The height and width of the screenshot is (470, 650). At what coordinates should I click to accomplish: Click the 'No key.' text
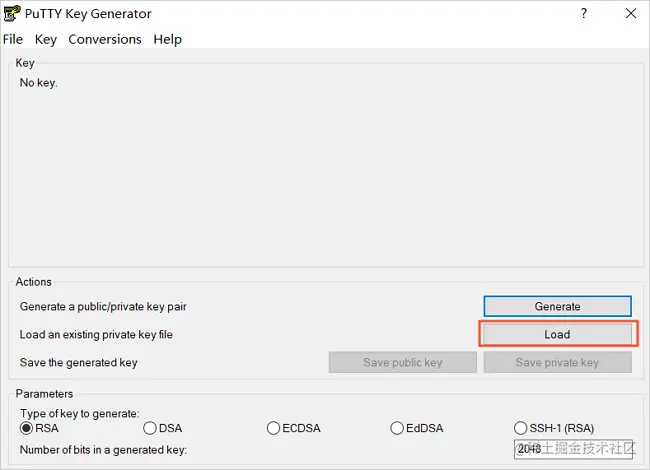pos(39,83)
